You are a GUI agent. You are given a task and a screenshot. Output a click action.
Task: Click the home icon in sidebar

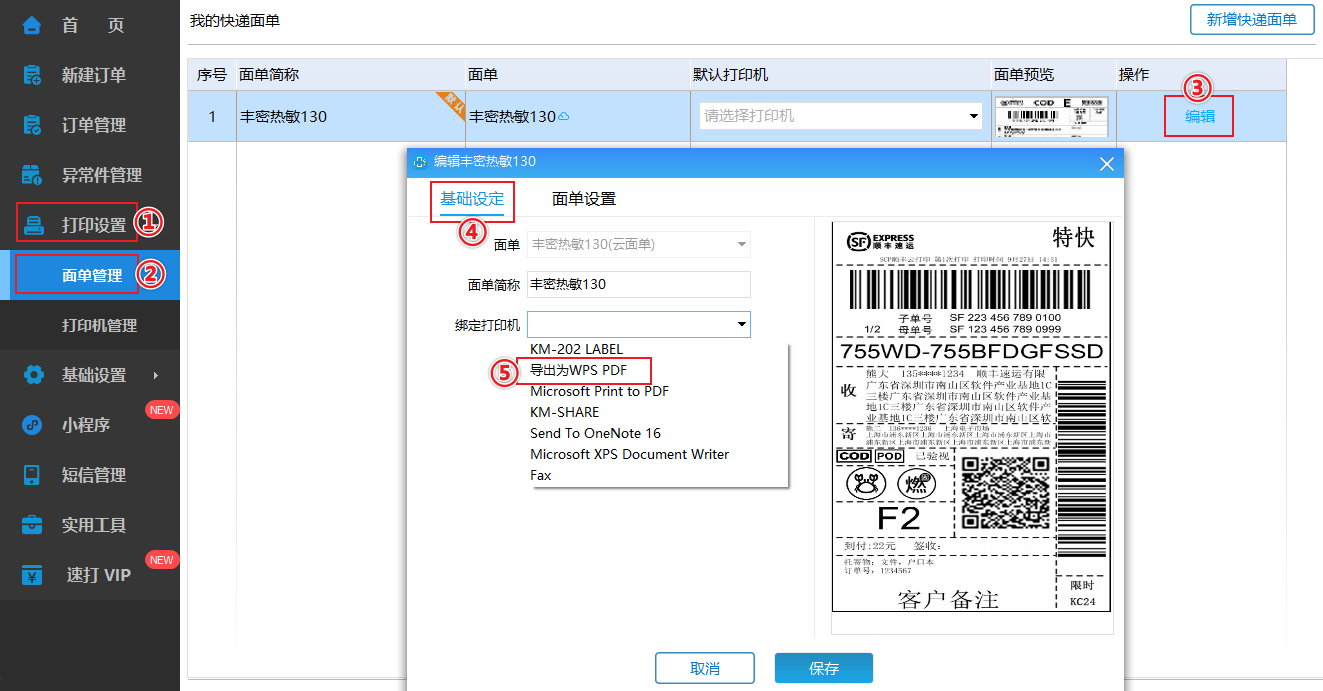point(33,25)
